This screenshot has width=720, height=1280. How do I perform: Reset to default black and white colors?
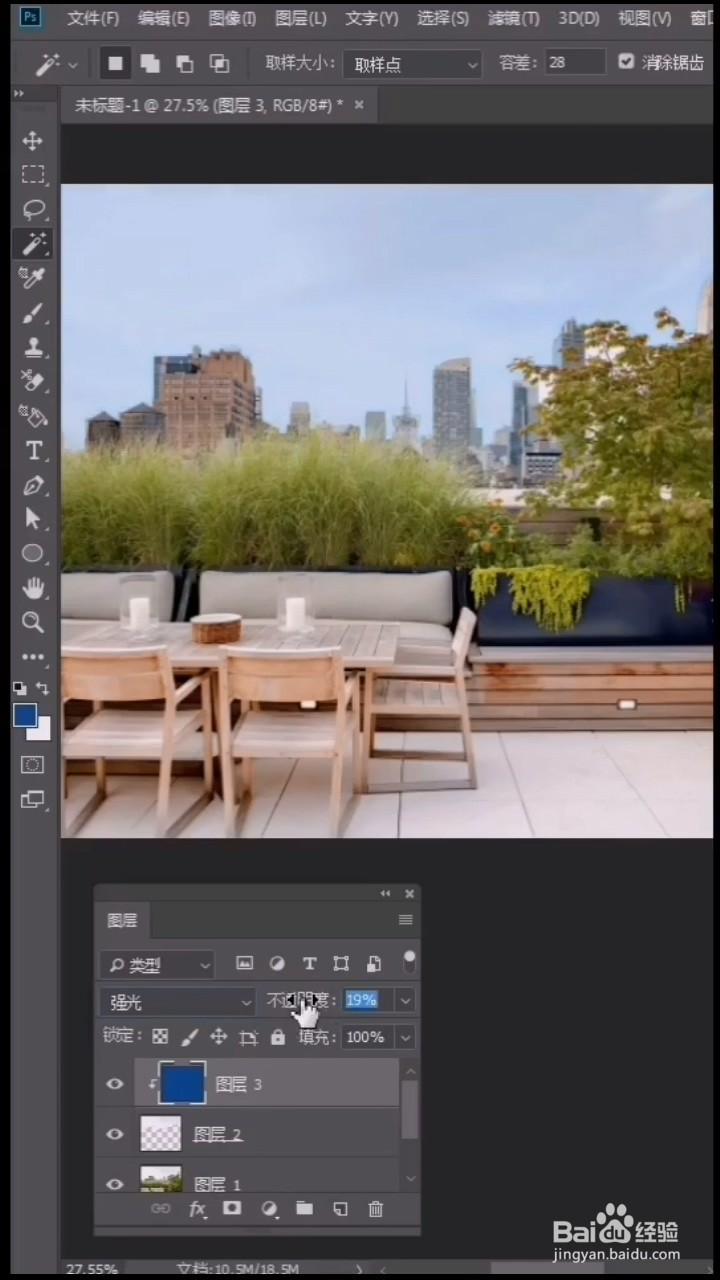click(19, 689)
